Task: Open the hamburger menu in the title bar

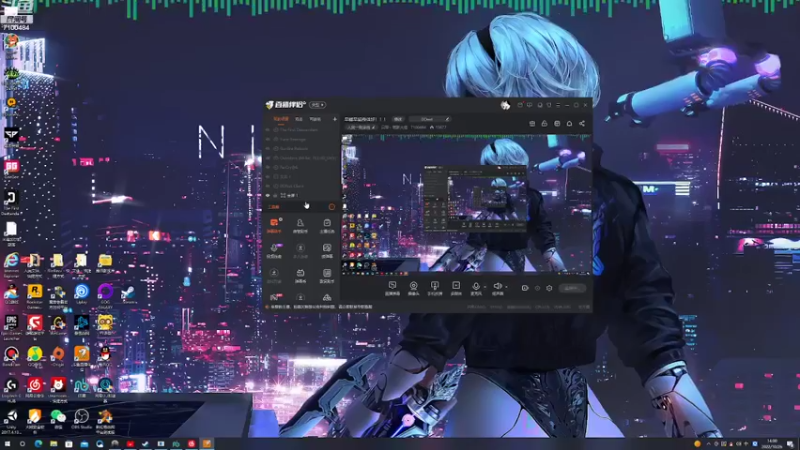Action: point(558,105)
